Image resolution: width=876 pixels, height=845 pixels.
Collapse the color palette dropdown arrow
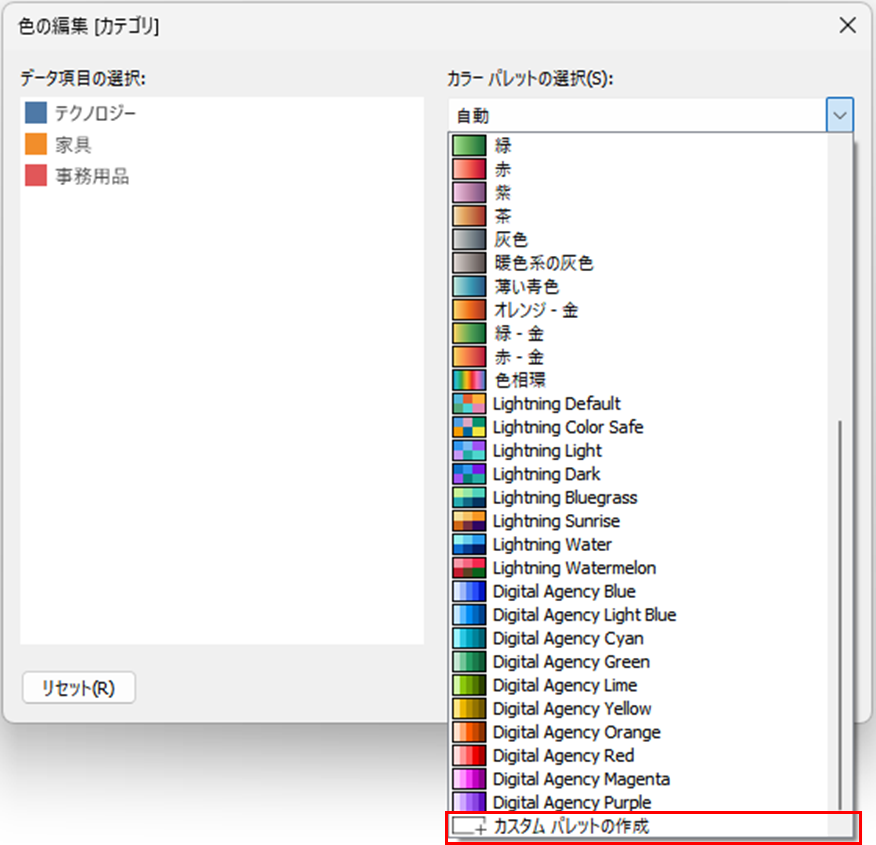pyautogui.click(x=839, y=116)
